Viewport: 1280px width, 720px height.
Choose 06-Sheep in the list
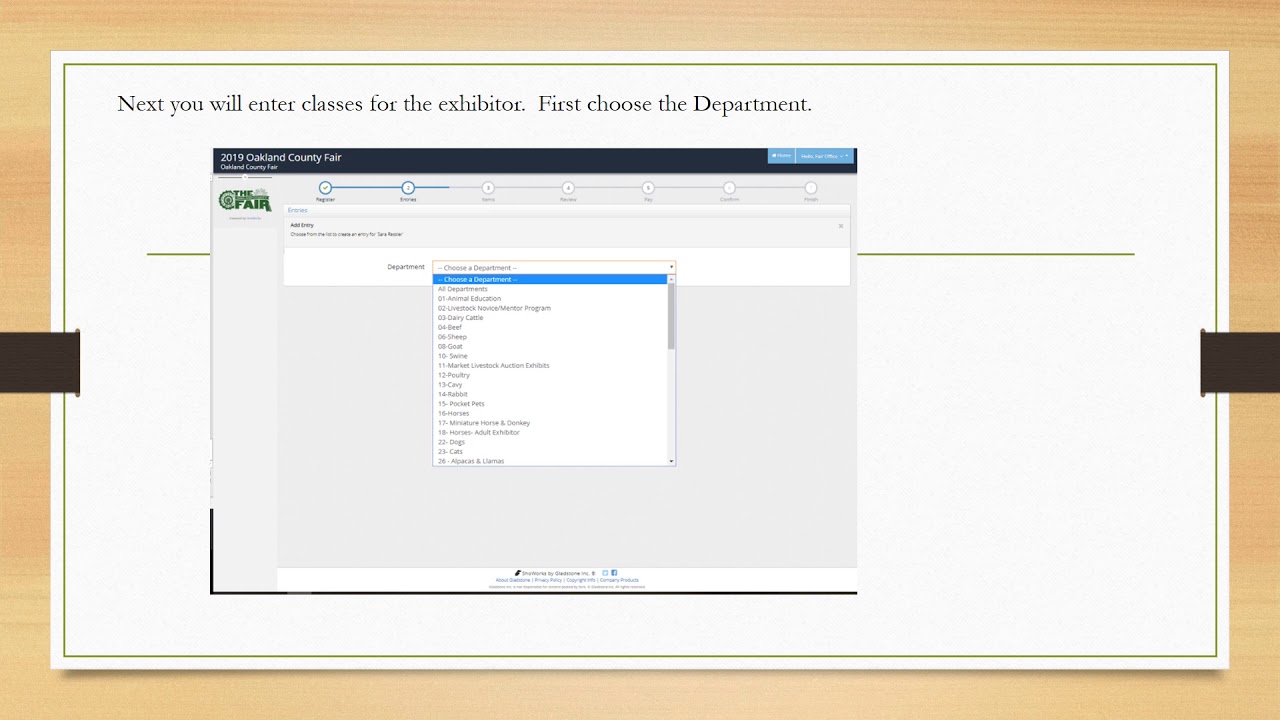coord(550,337)
